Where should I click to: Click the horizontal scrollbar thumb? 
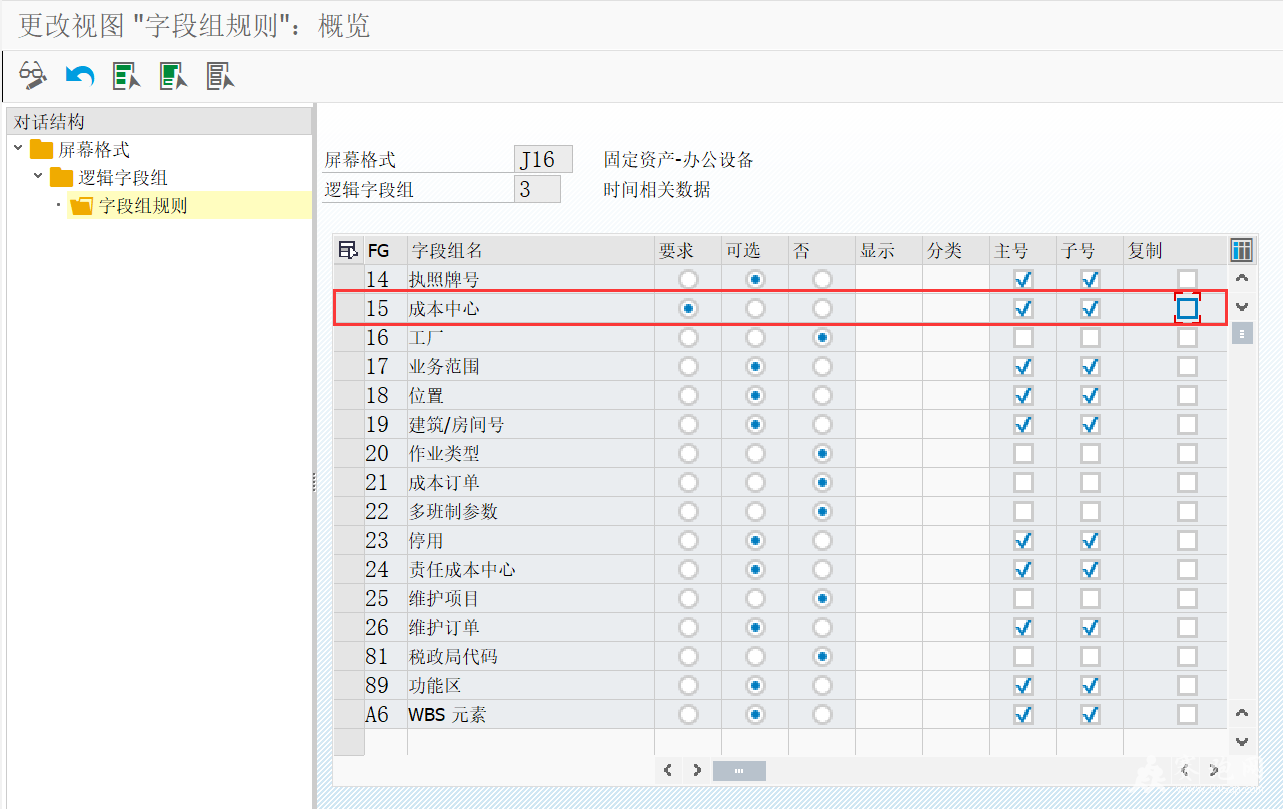pos(739,770)
